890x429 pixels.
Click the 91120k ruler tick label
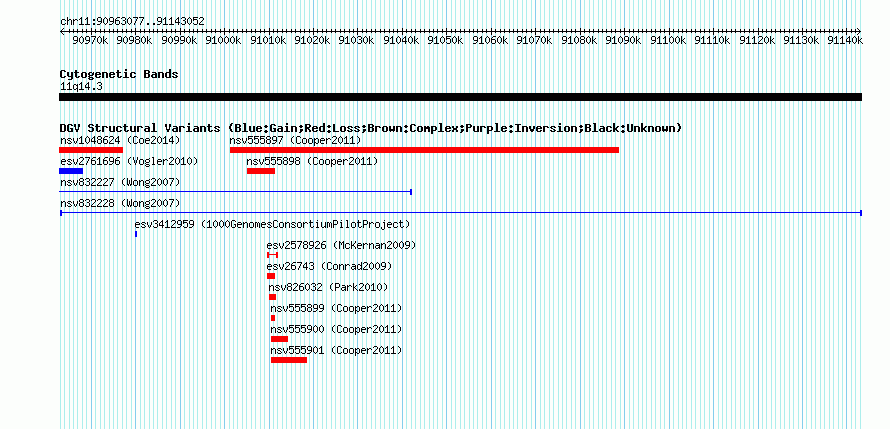[757, 40]
